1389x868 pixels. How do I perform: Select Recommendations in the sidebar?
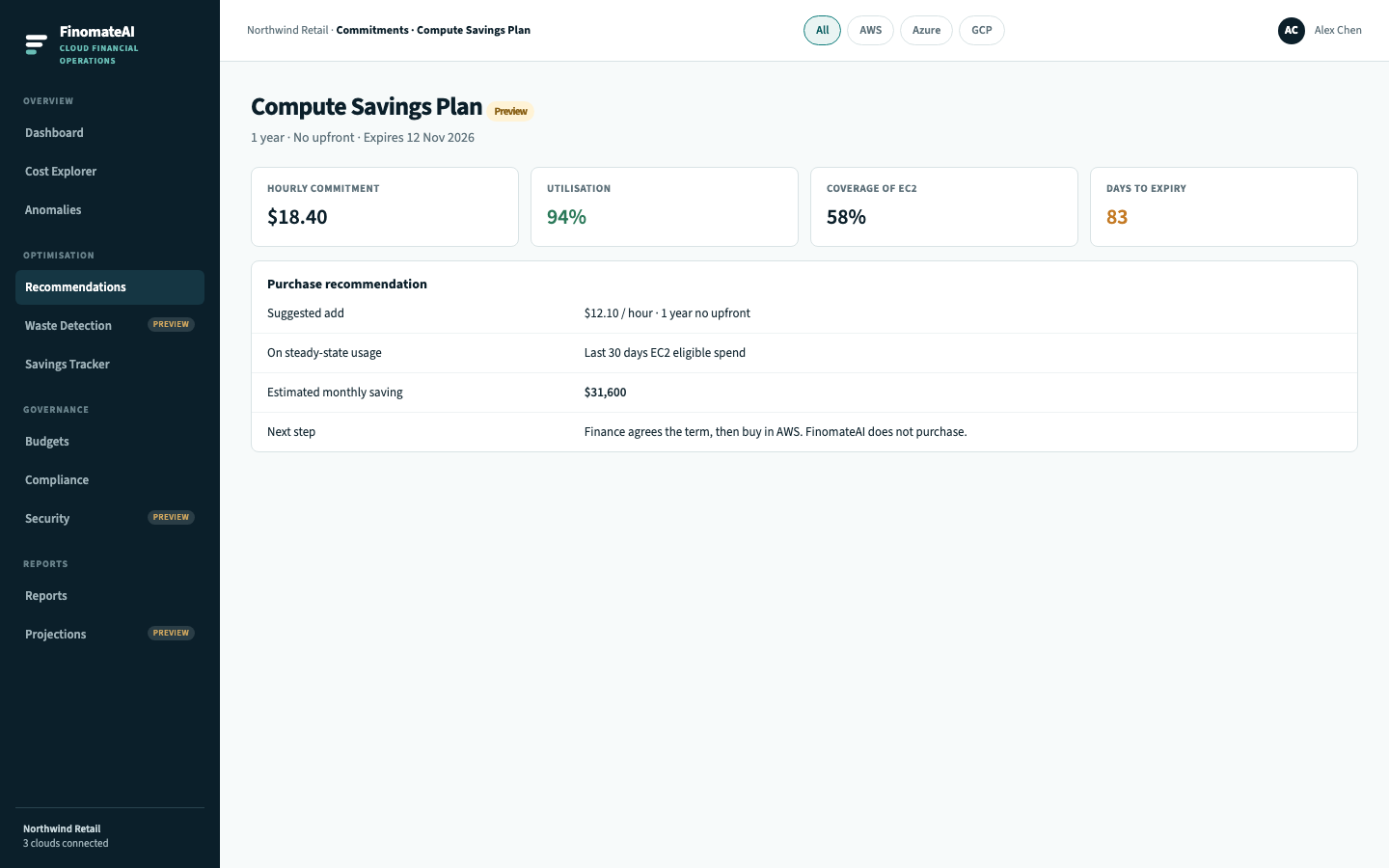(x=110, y=287)
